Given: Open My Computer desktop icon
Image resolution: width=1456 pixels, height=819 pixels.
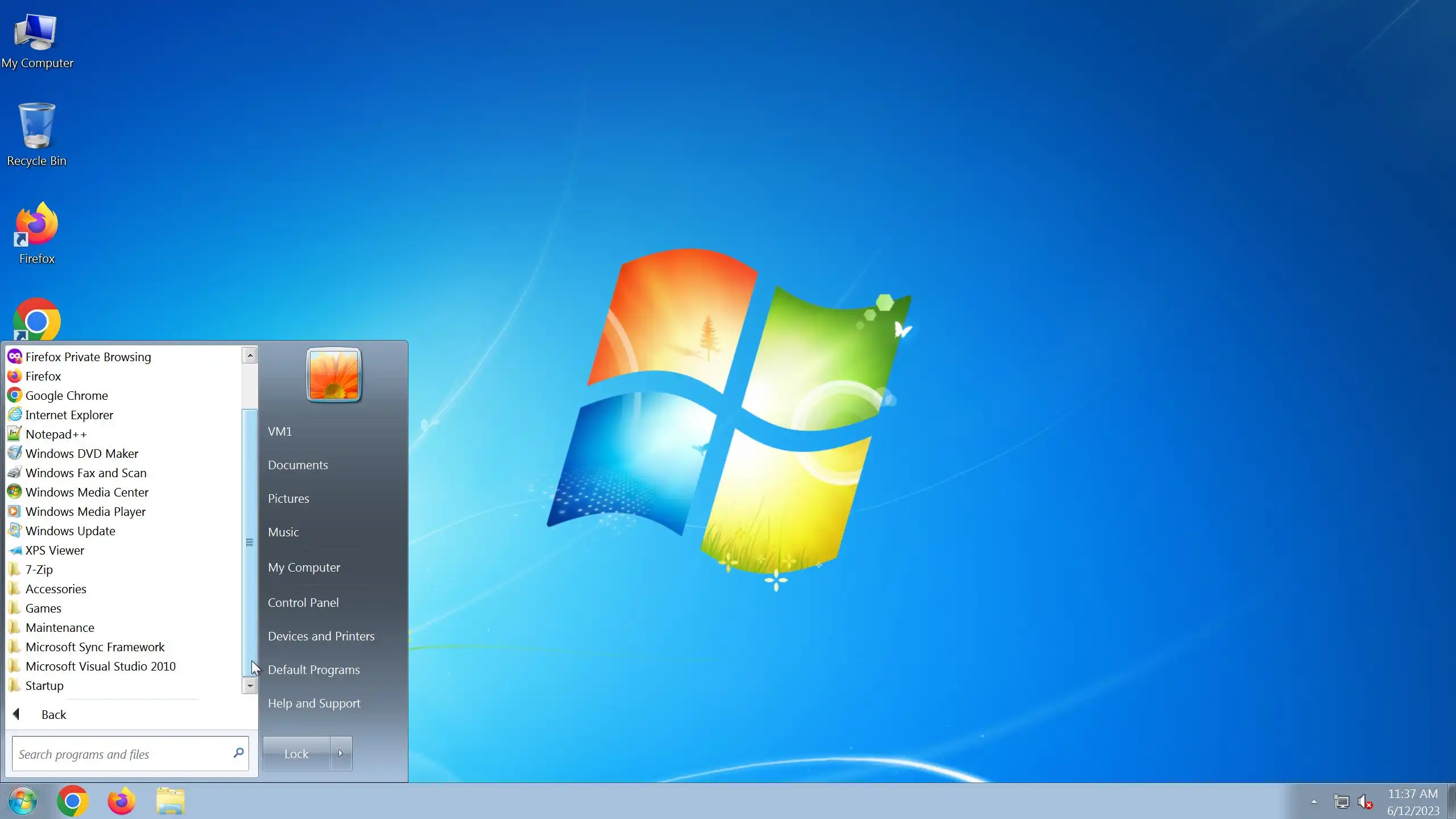Looking at the screenshot, I should [x=37, y=40].
